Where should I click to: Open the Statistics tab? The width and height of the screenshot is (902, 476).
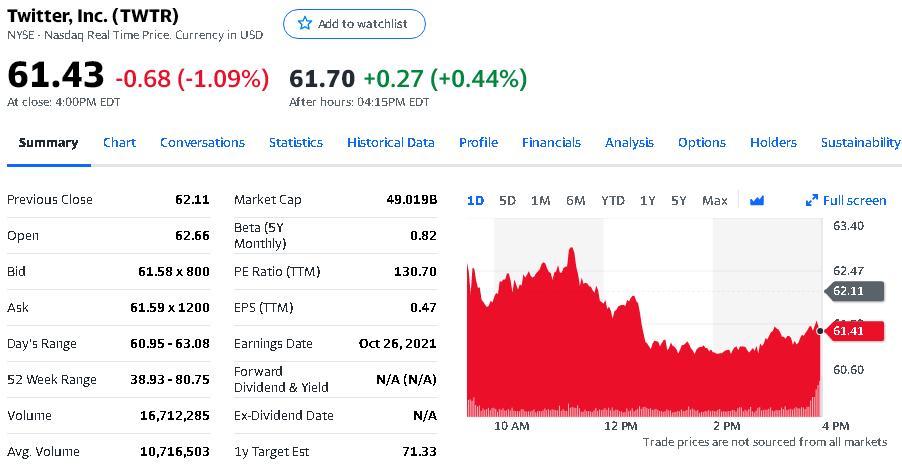point(295,142)
